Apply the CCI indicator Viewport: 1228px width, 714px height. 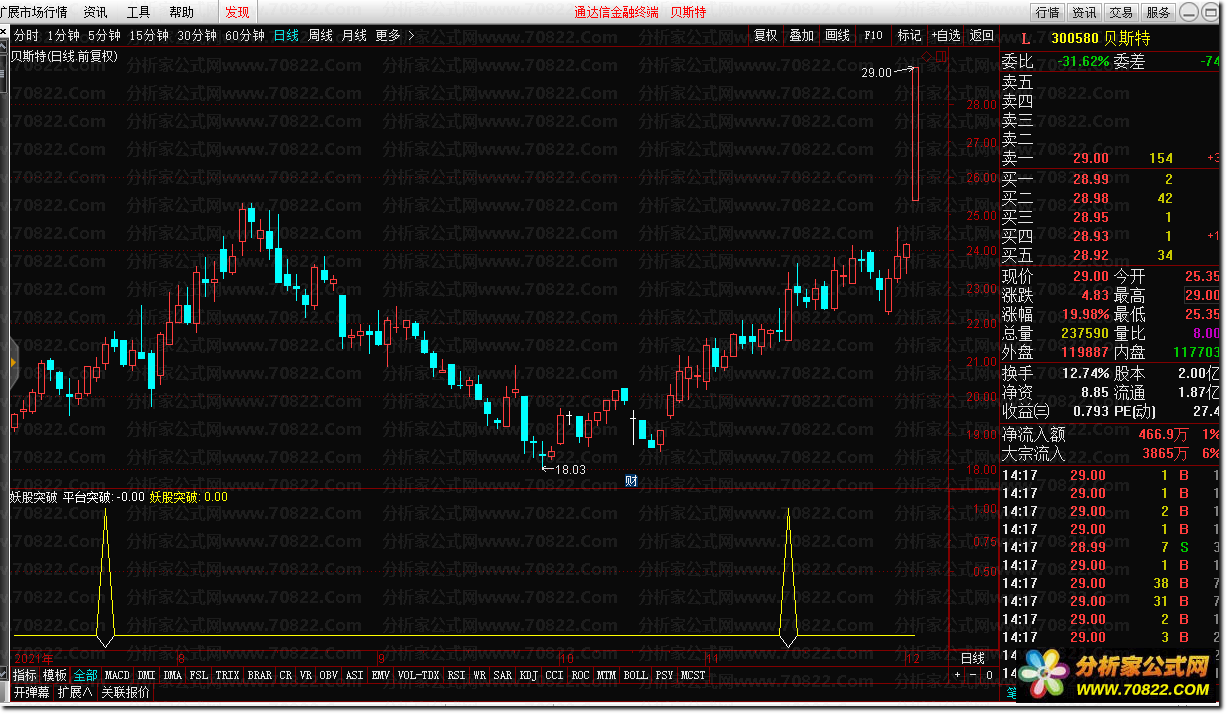point(554,675)
